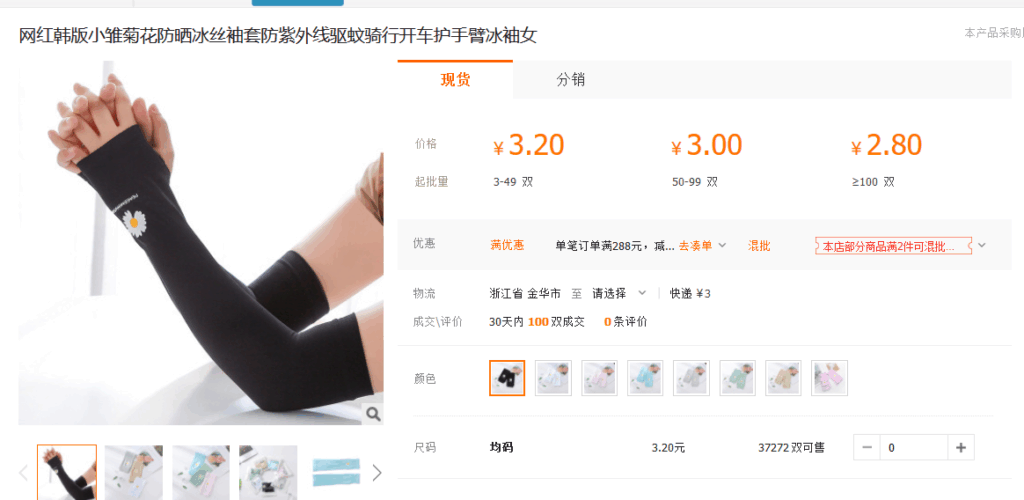Image resolution: width=1024 pixels, height=500 pixels.
Task: Go to next thumbnail with right arrow
Action: coord(377,473)
